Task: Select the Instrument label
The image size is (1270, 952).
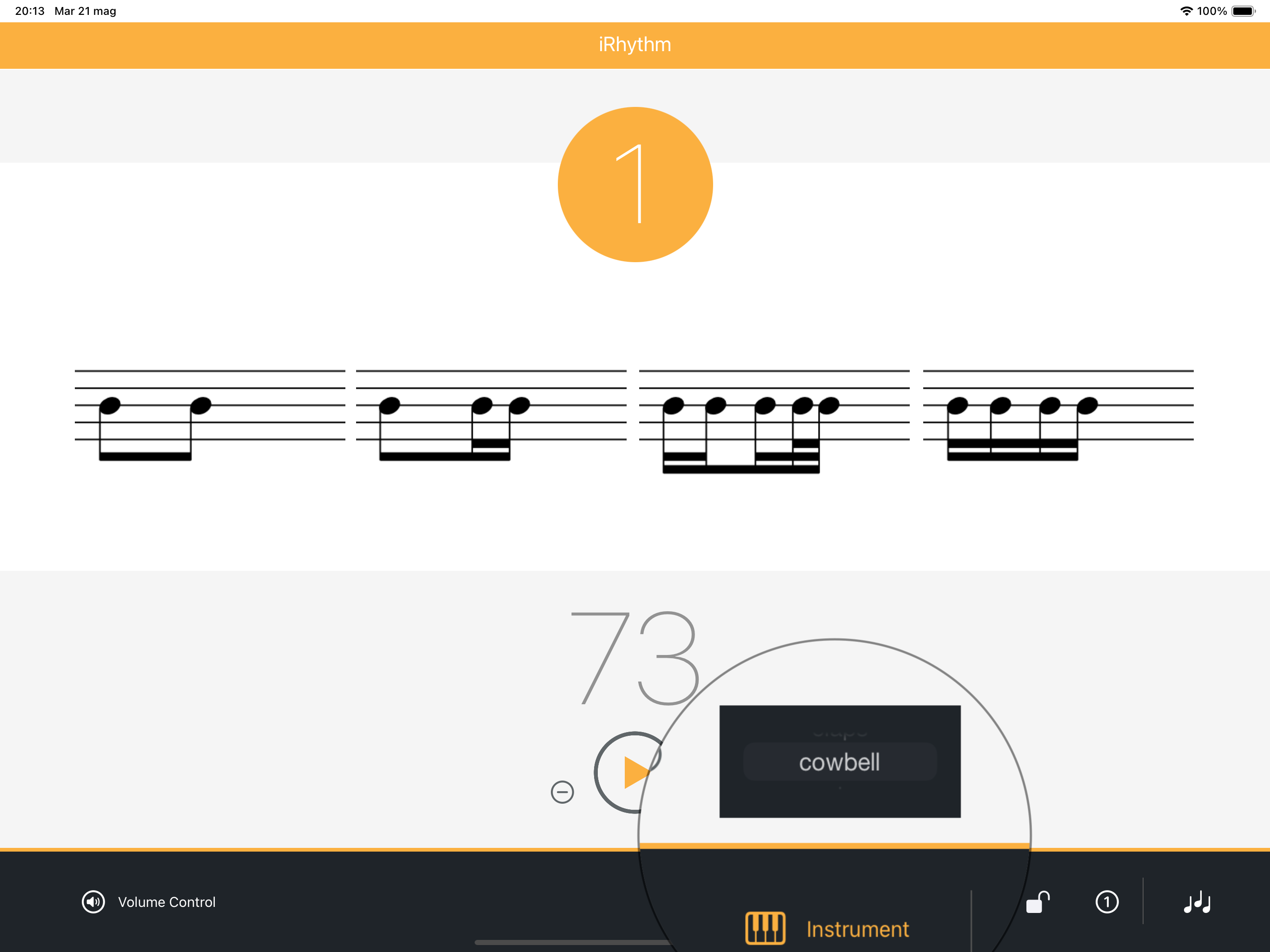Action: click(857, 929)
